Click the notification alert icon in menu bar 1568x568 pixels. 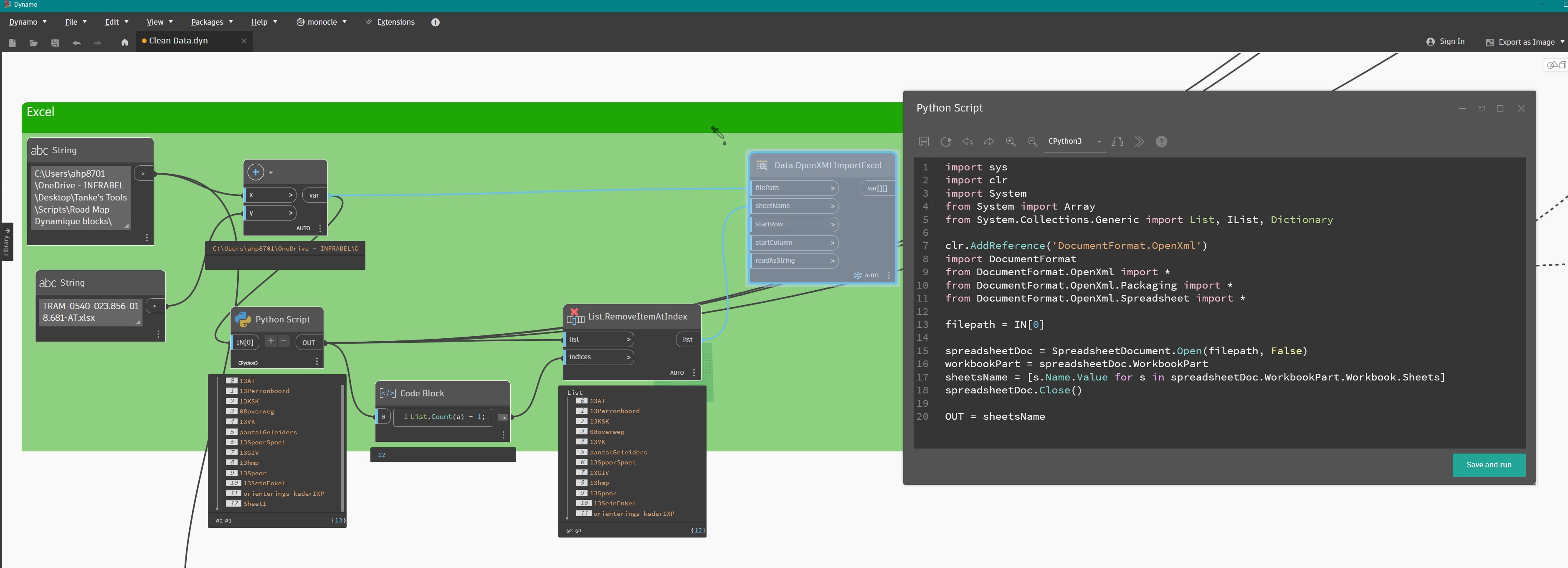pyautogui.click(x=435, y=23)
